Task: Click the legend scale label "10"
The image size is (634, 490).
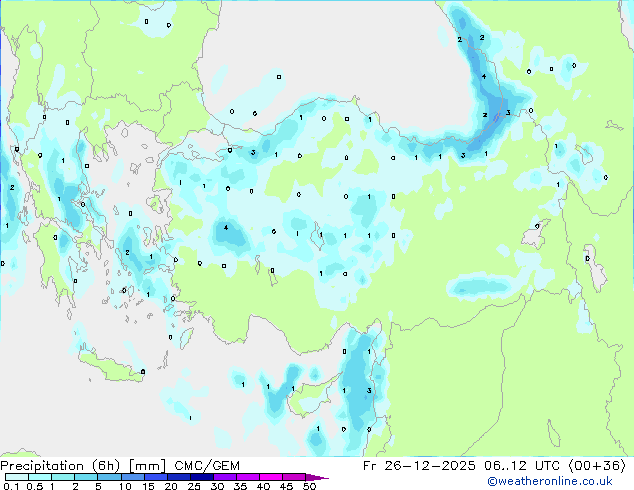Action: coord(125,486)
